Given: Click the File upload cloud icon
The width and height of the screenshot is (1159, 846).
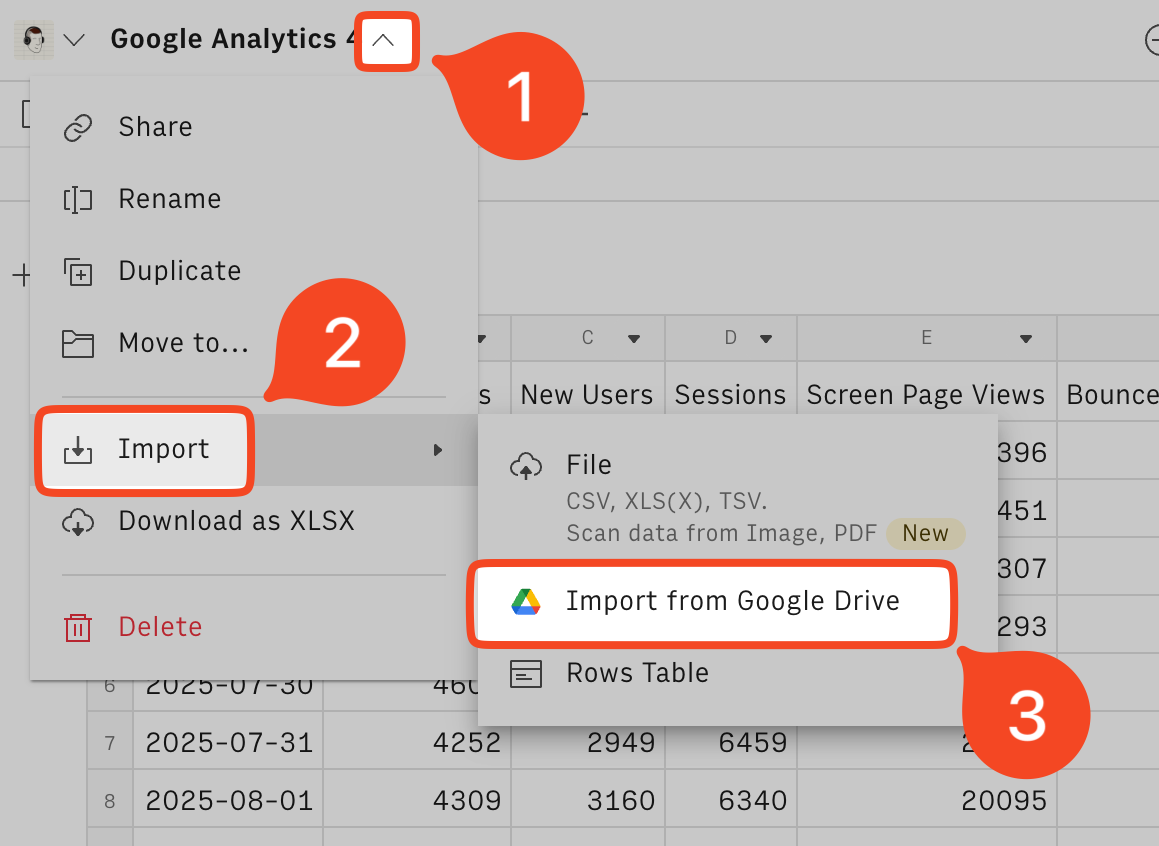Looking at the screenshot, I should click(526, 466).
